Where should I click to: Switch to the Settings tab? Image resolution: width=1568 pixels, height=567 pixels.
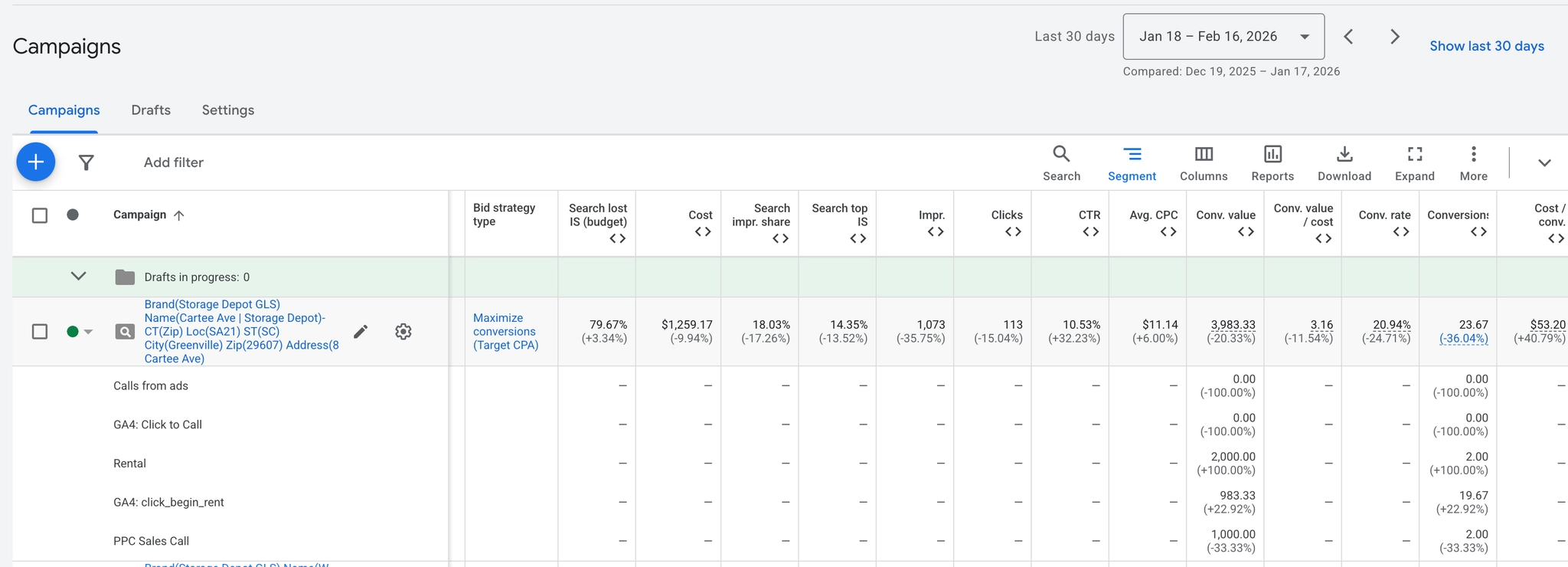pyautogui.click(x=227, y=110)
